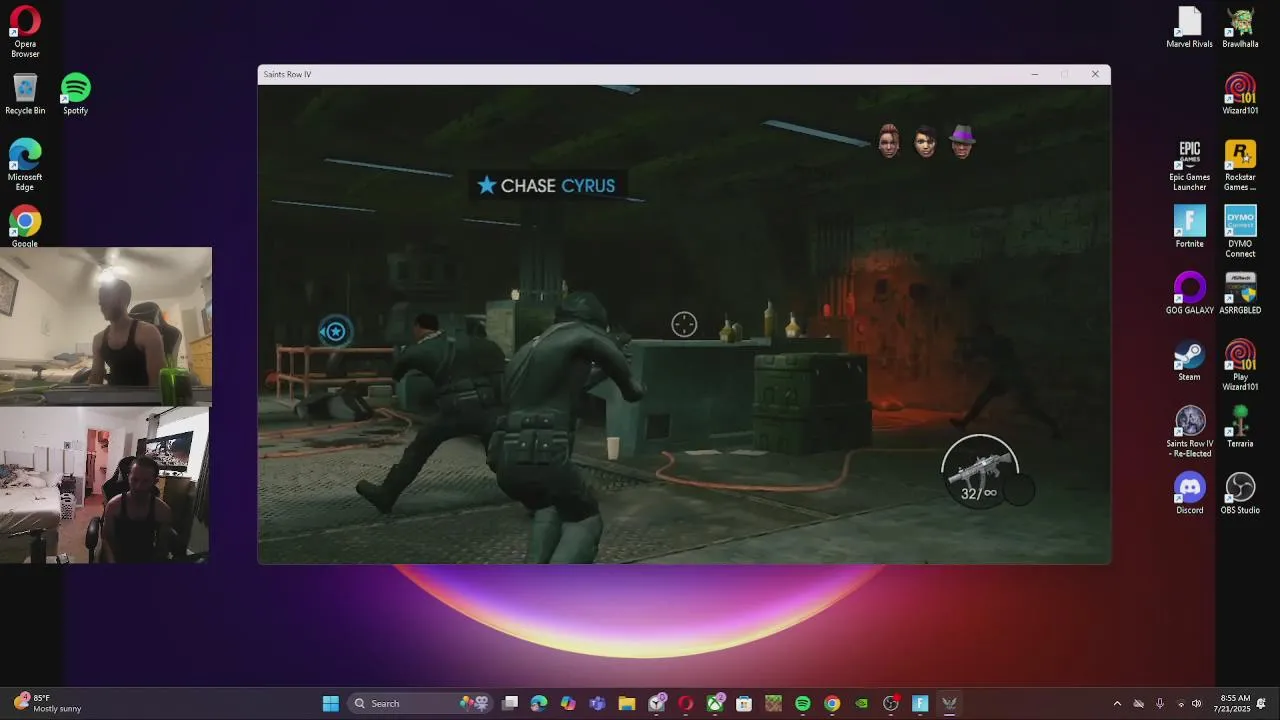Open Opera from the taskbar
Screen dimensions: 1280x720
(x=685, y=704)
